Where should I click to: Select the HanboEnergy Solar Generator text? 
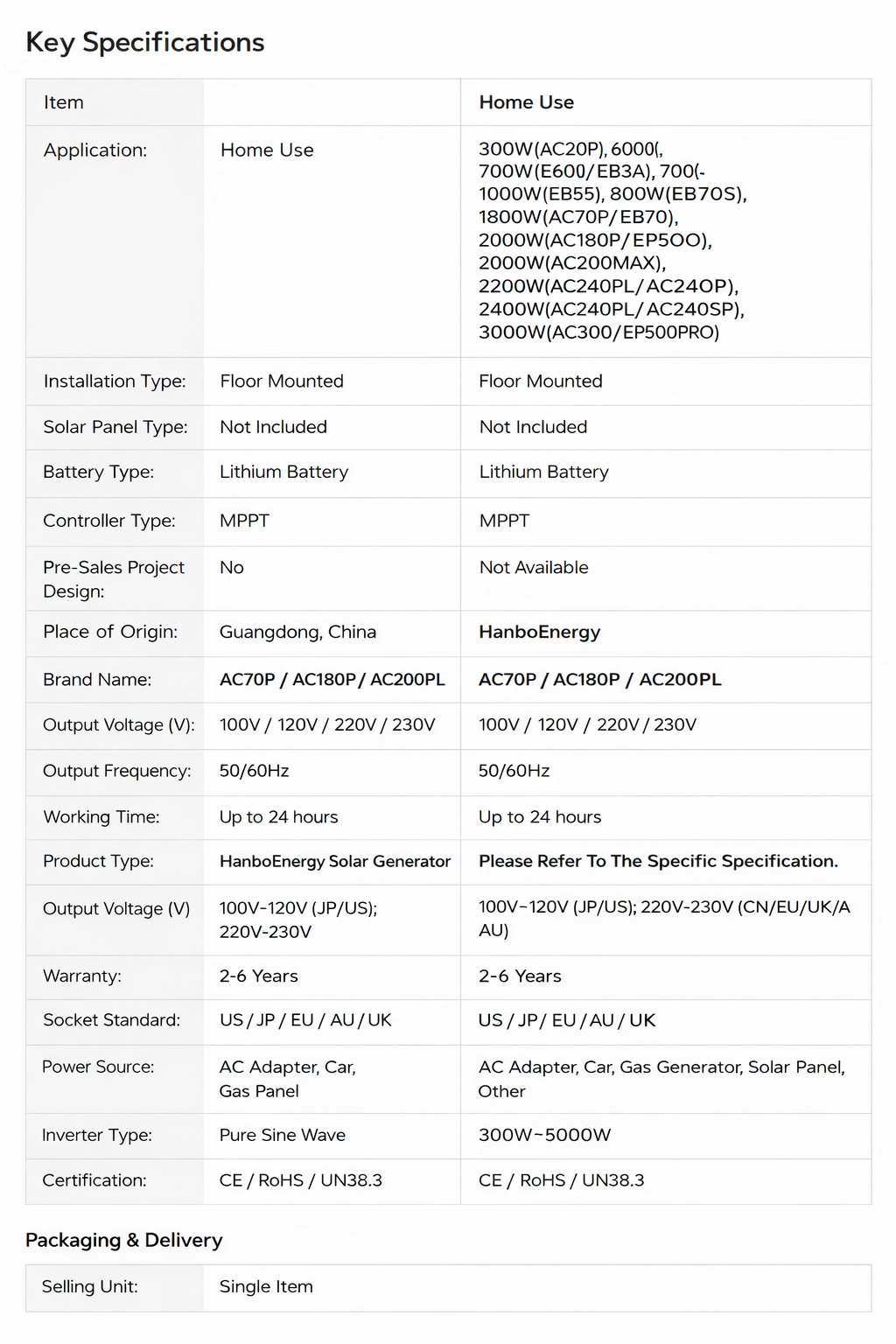pos(335,861)
